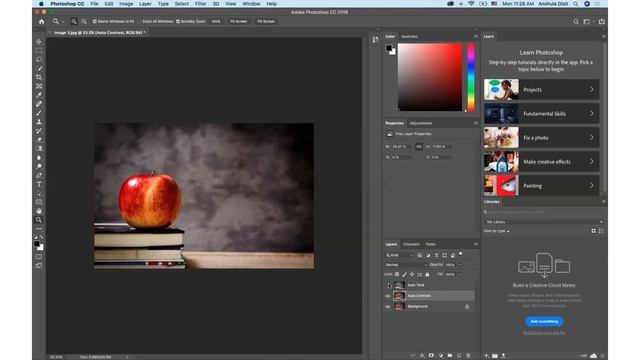640x360 pixels.
Task: Open the My Library dropdown
Action: (544, 222)
